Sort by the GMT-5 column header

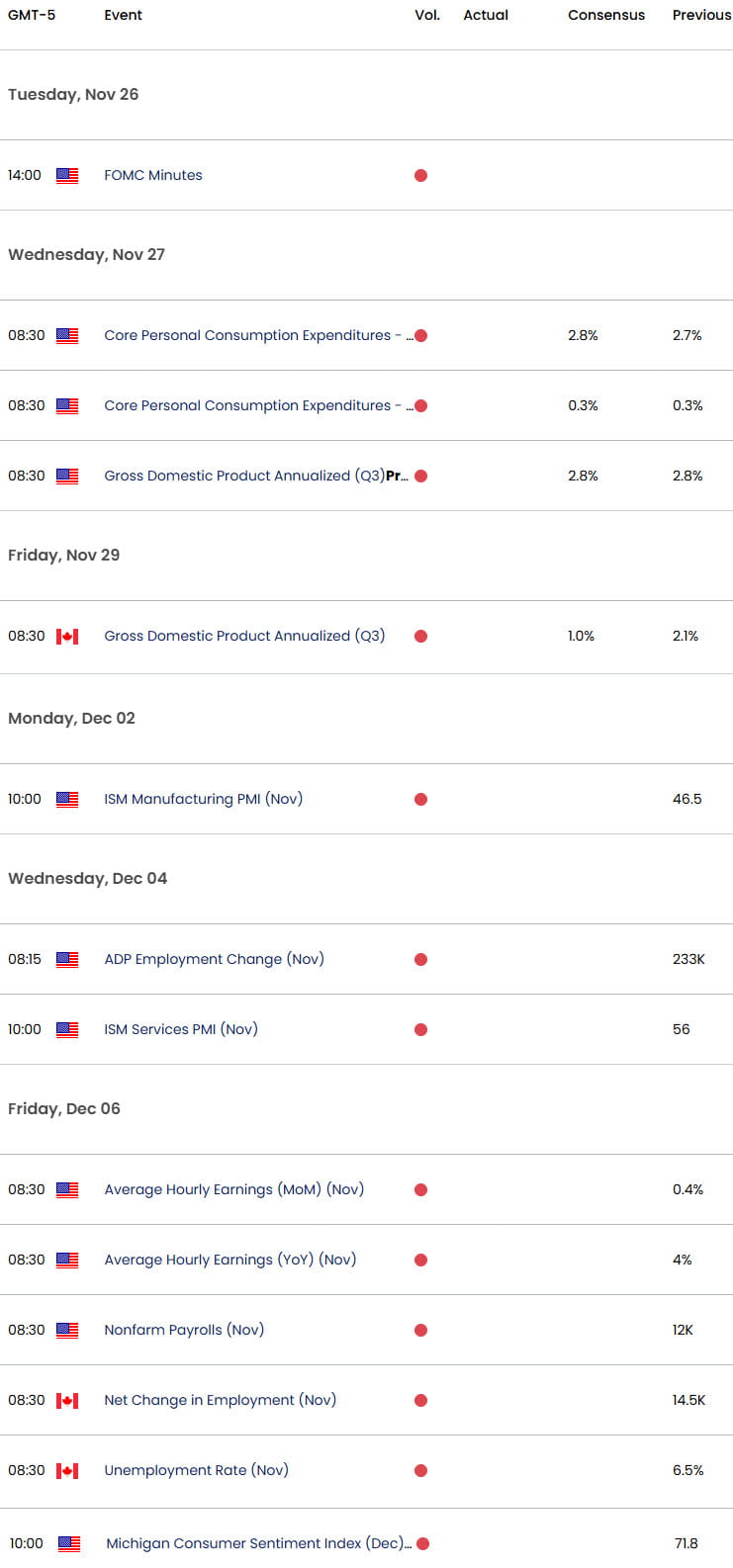tap(30, 15)
